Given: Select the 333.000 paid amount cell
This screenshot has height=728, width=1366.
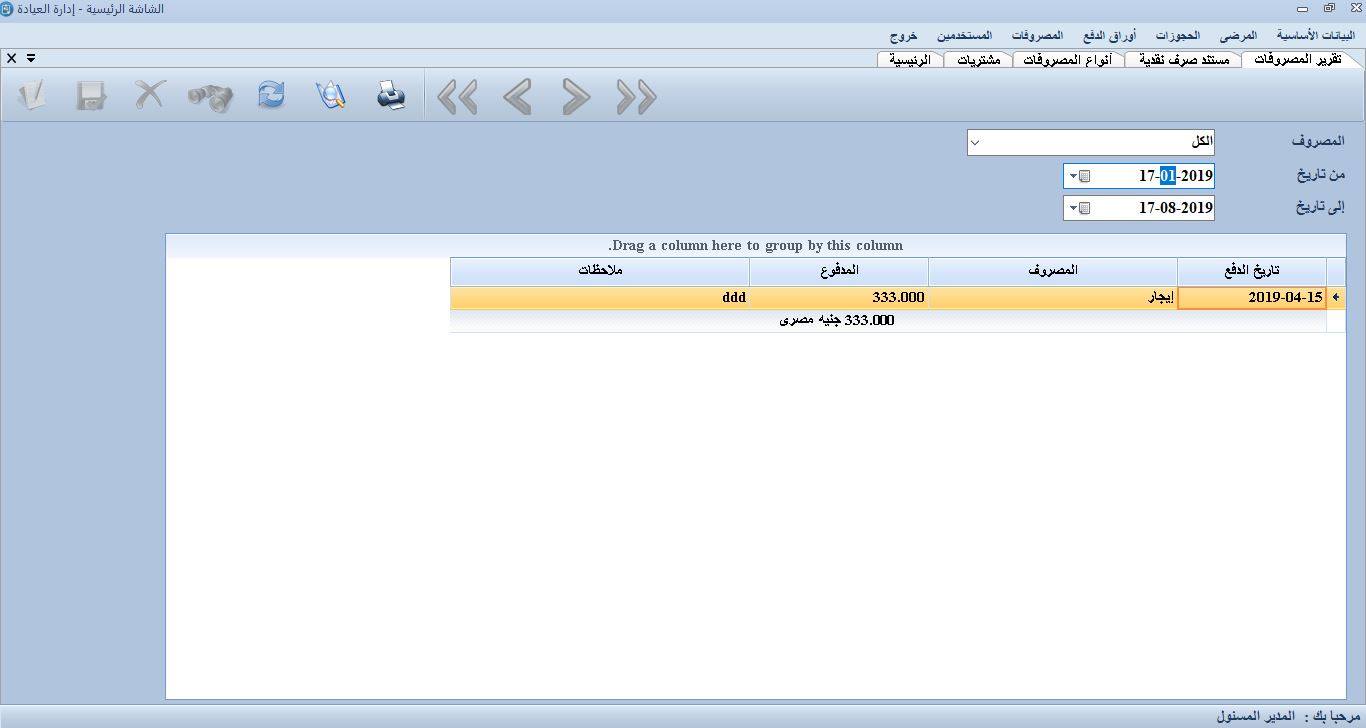Looking at the screenshot, I should pyautogui.click(x=838, y=297).
